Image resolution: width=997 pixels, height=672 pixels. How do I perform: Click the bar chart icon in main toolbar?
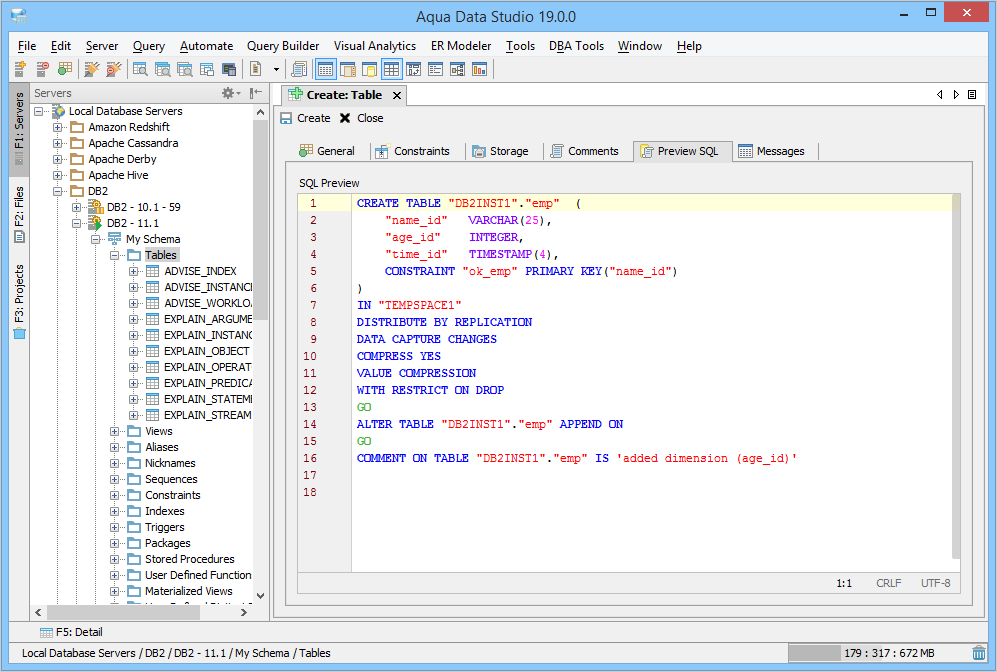coord(479,69)
